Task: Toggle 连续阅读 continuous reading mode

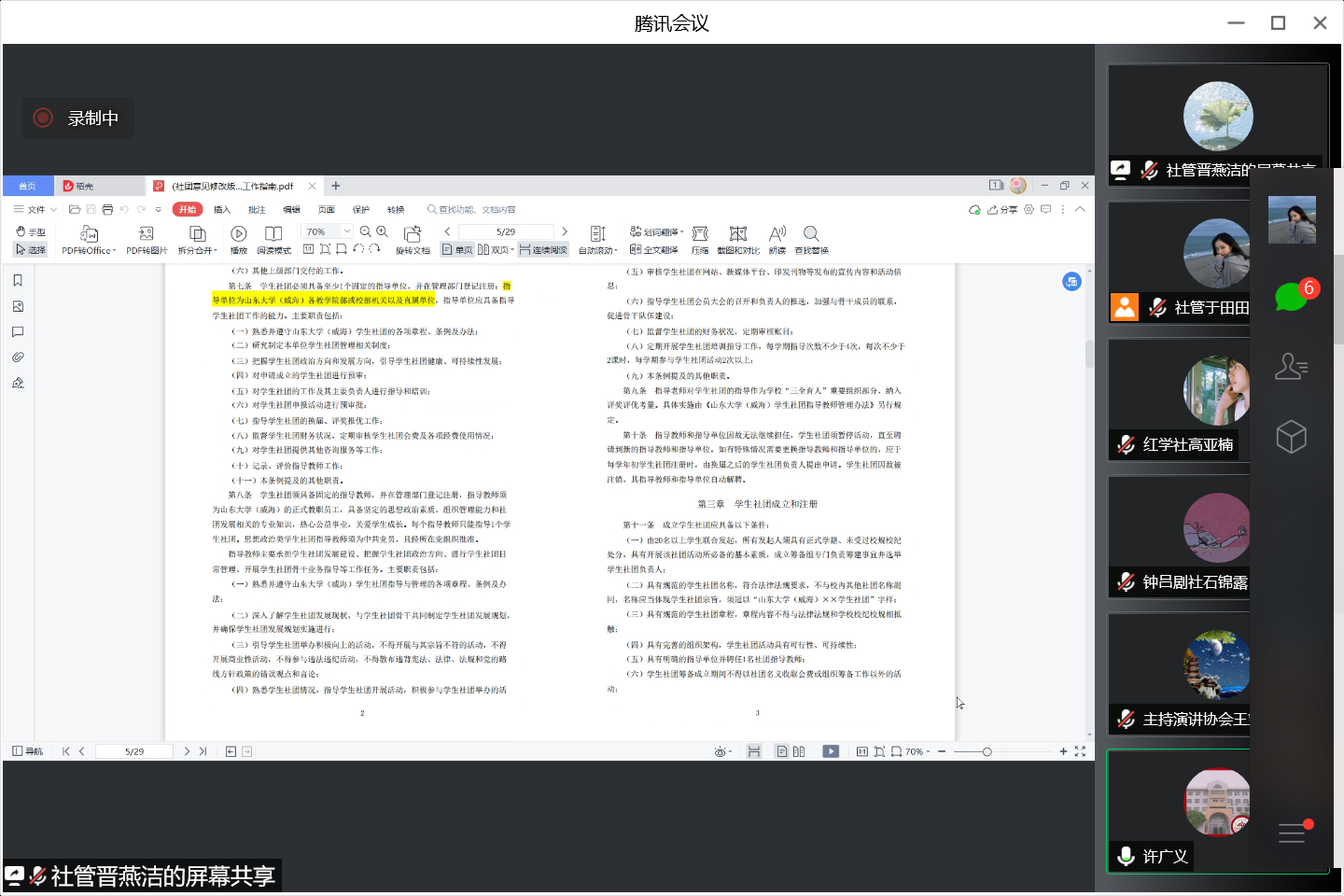Action: pyautogui.click(x=543, y=250)
